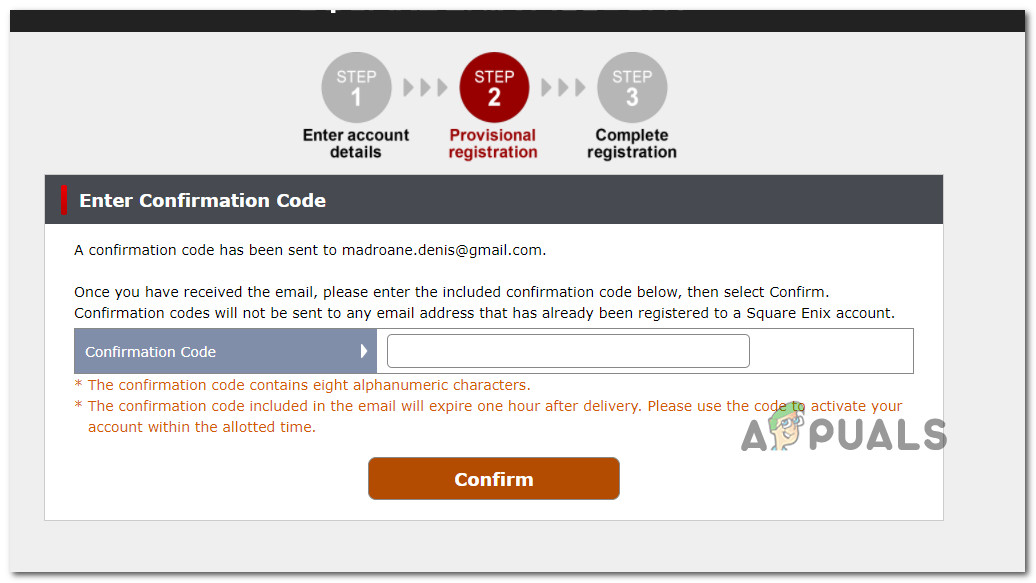Click the "Enter Confirmation Code" heading
Screen dimensions: 1036x583
[203, 200]
